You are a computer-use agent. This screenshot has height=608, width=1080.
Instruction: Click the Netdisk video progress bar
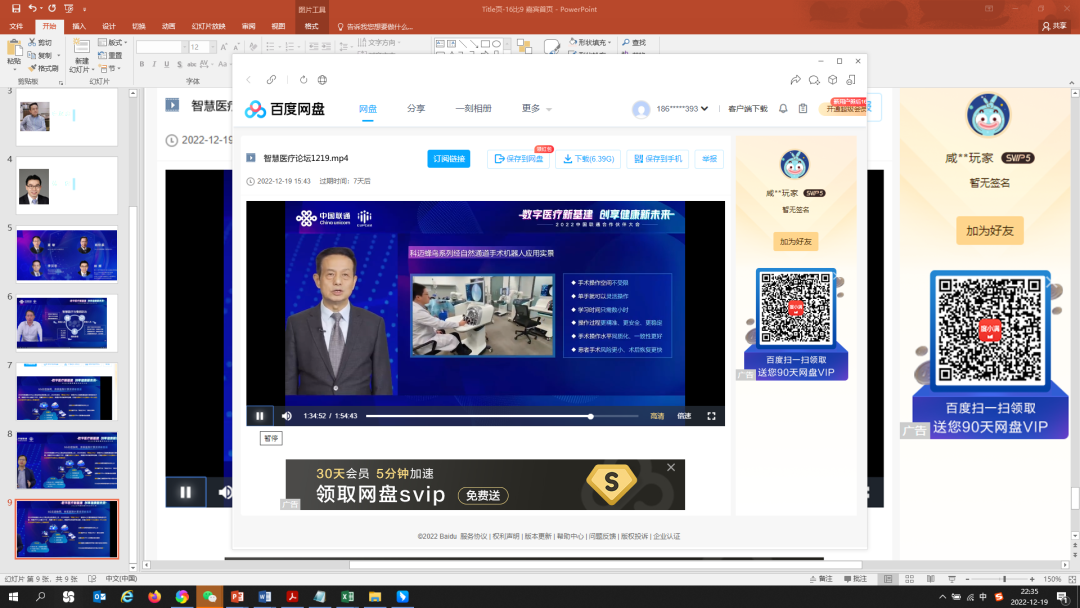501,416
